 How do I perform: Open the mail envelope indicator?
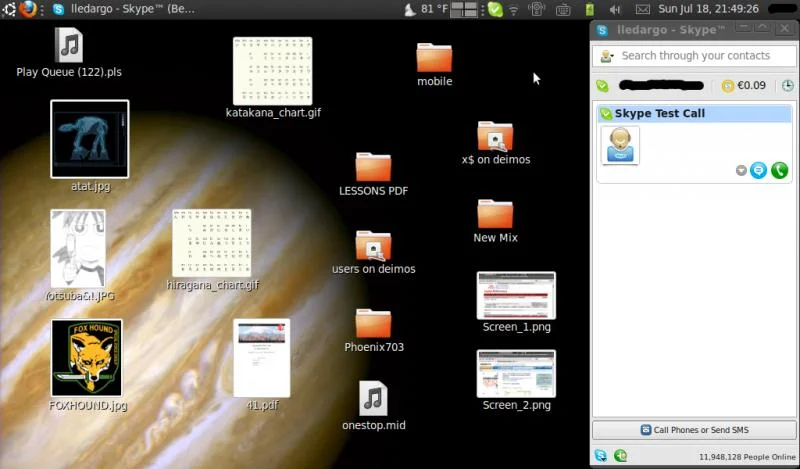coord(642,9)
